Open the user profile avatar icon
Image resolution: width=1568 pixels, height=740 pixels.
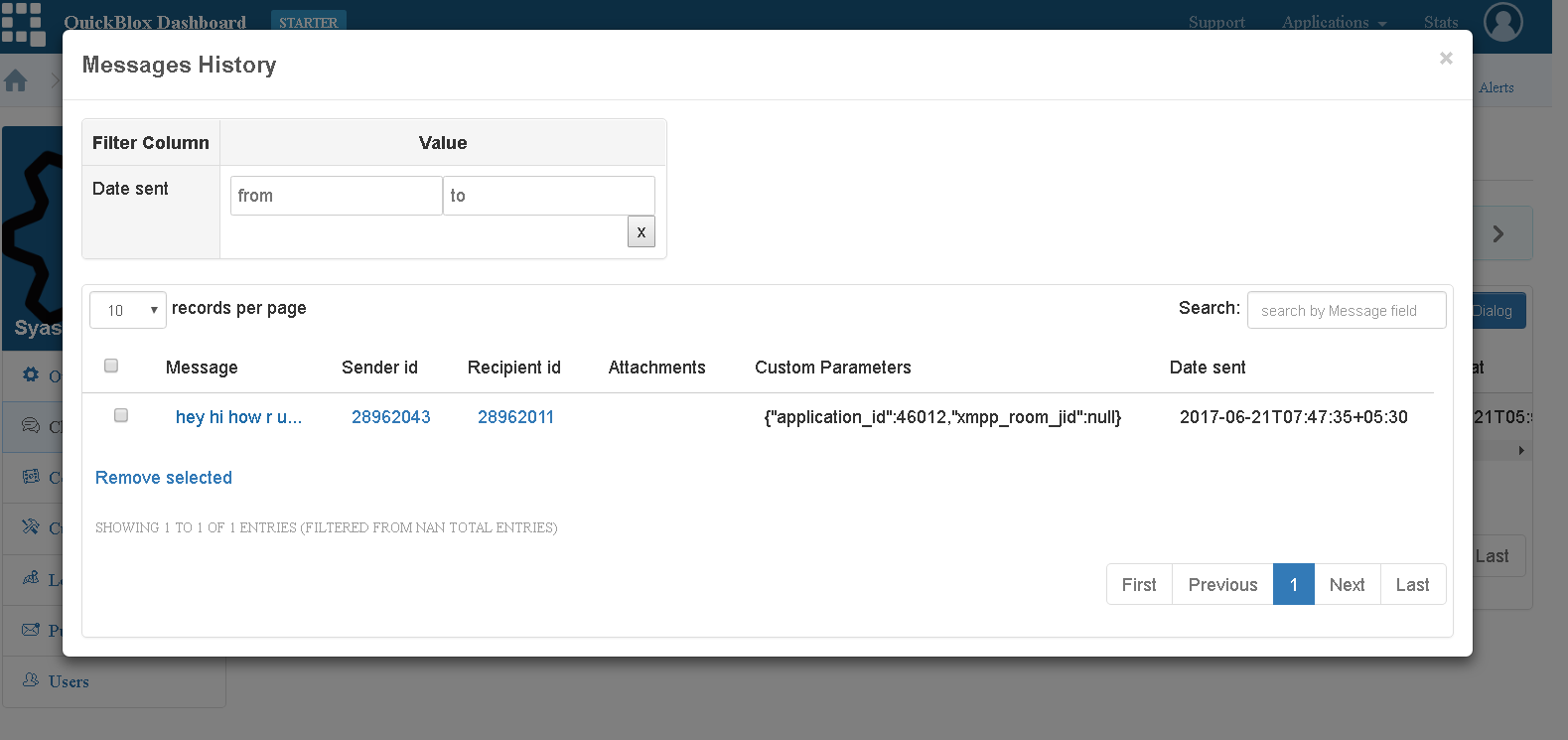1502,22
